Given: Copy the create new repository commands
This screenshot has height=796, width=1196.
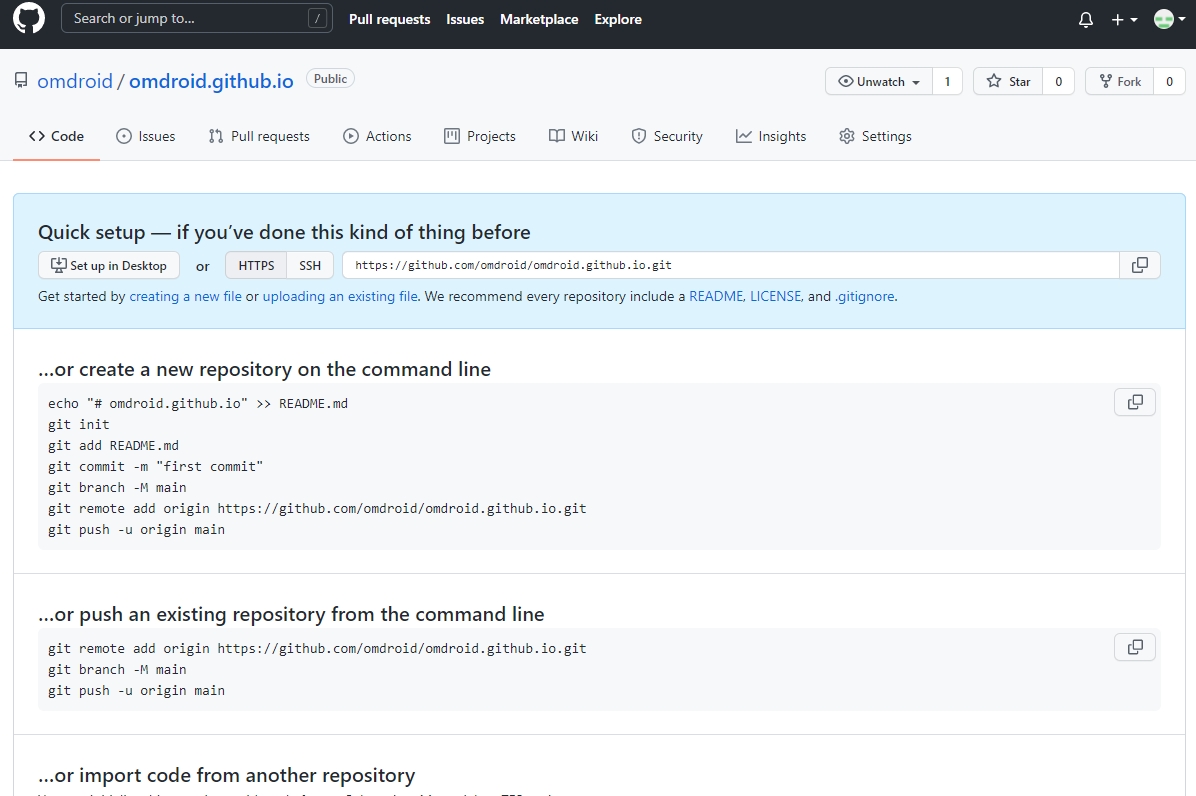Looking at the screenshot, I should pyautogui.click(x=1135, y=402).
